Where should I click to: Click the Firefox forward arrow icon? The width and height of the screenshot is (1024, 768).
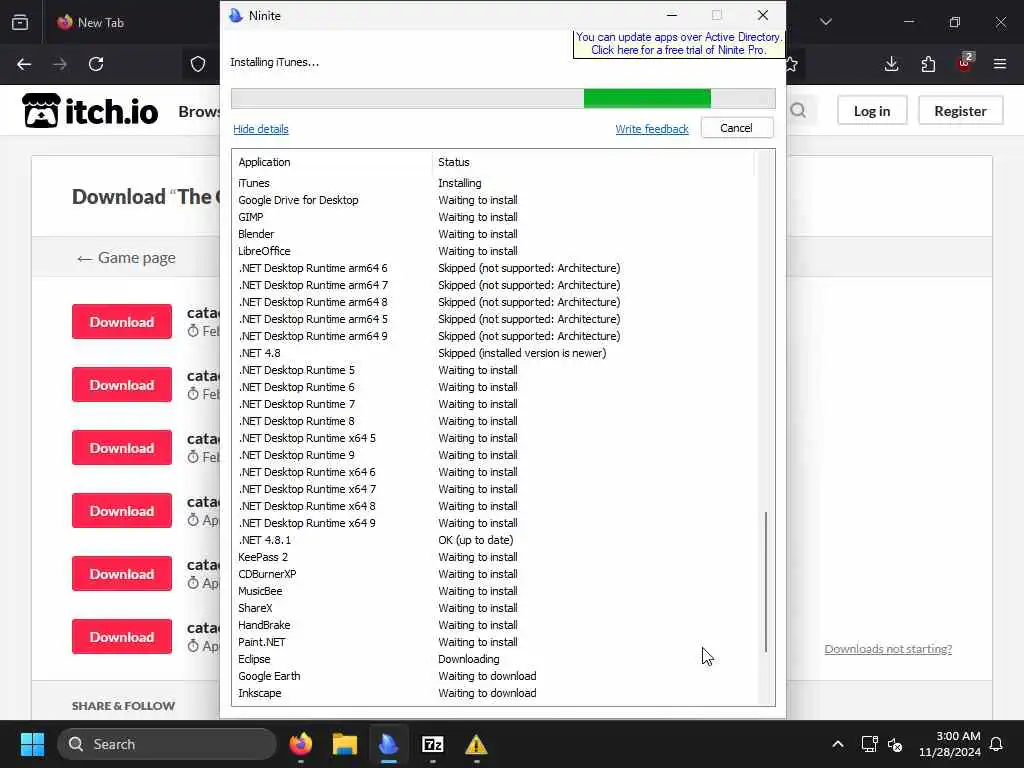click(x=60, y=64)
